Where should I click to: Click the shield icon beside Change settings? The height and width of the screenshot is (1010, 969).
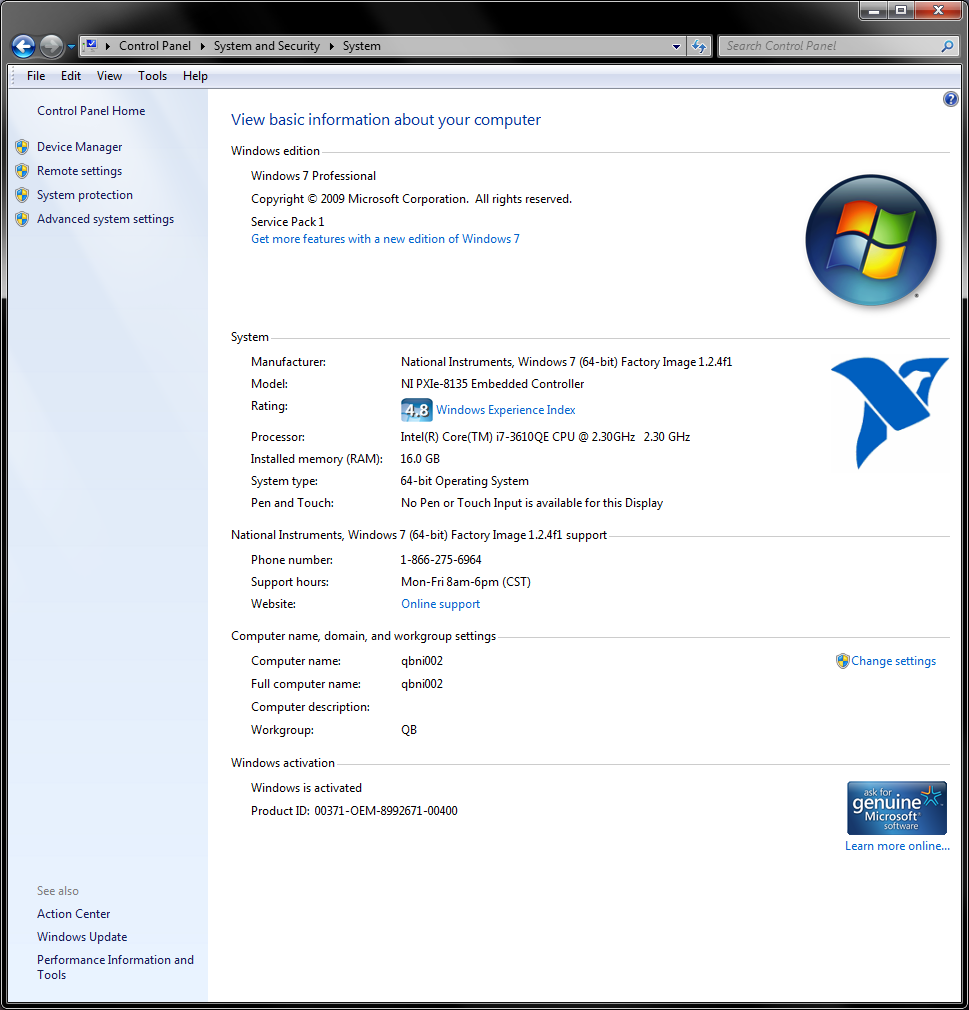coord(842,661)
